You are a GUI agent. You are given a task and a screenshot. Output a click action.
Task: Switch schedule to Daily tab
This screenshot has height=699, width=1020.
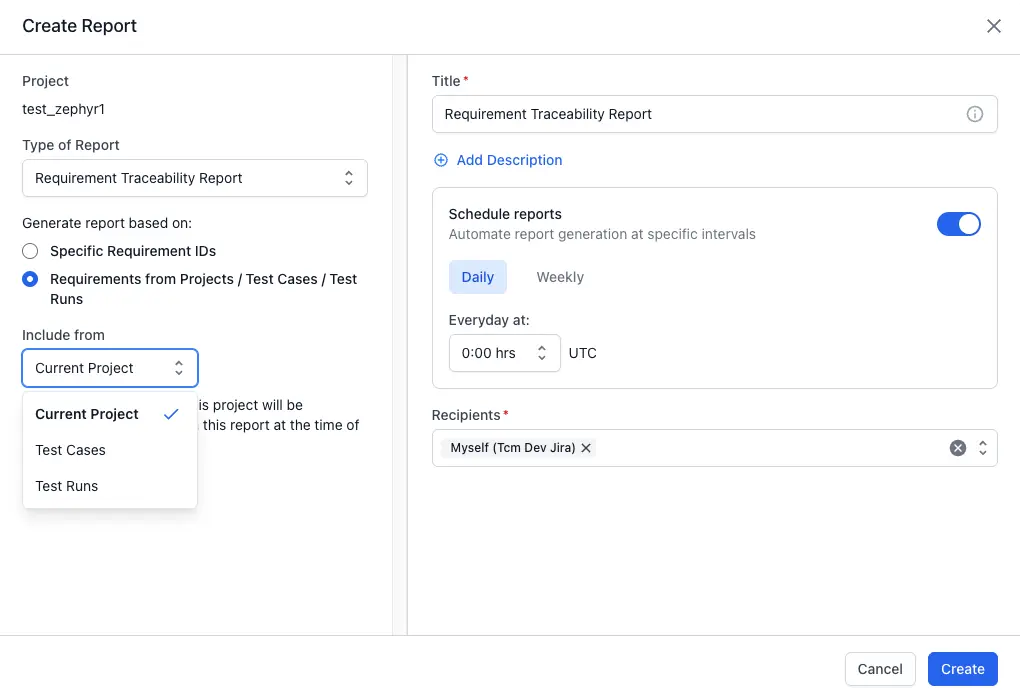(477, 277)
